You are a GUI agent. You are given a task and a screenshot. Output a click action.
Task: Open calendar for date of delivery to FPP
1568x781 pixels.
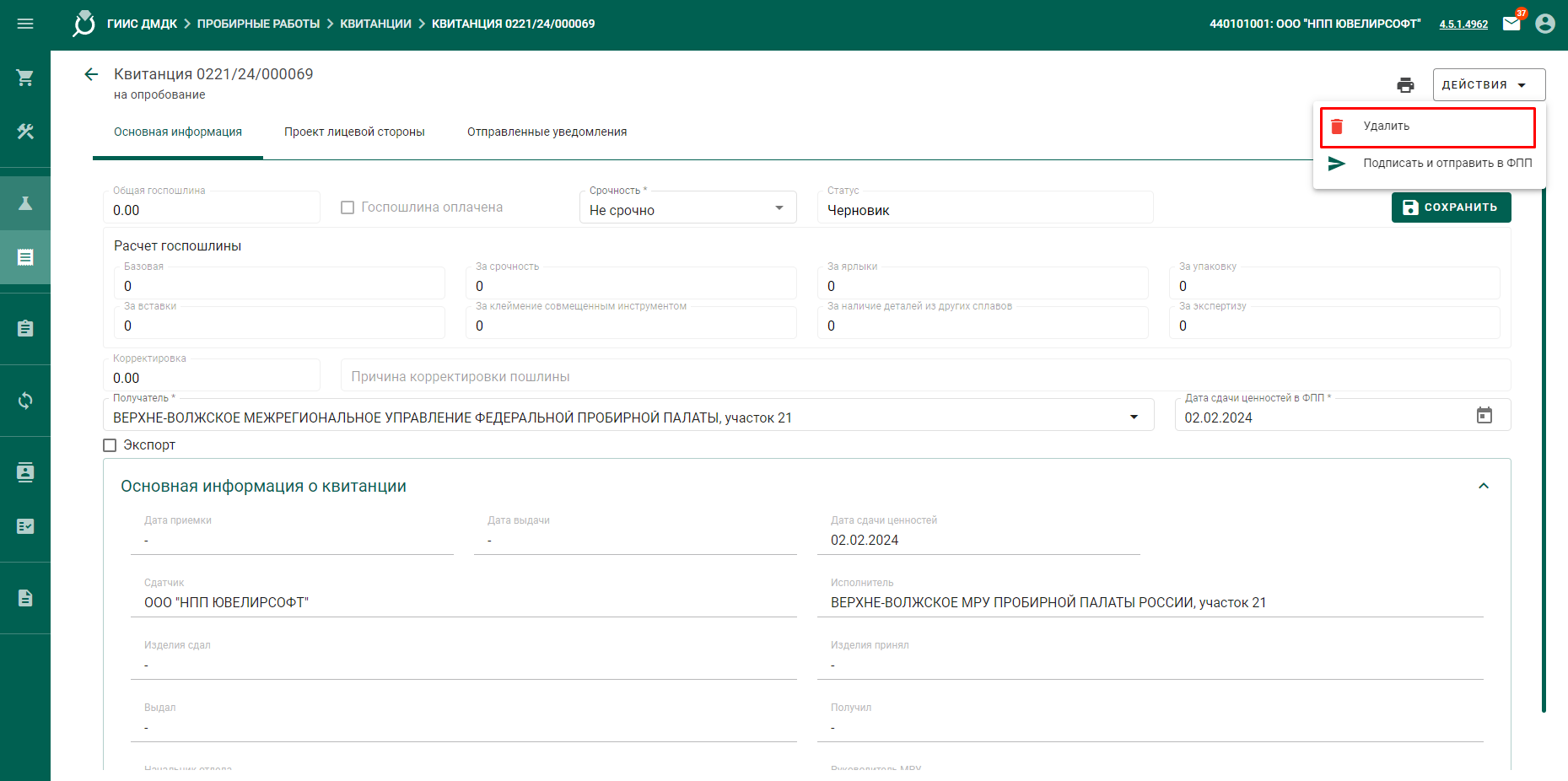coord(1484,415)
